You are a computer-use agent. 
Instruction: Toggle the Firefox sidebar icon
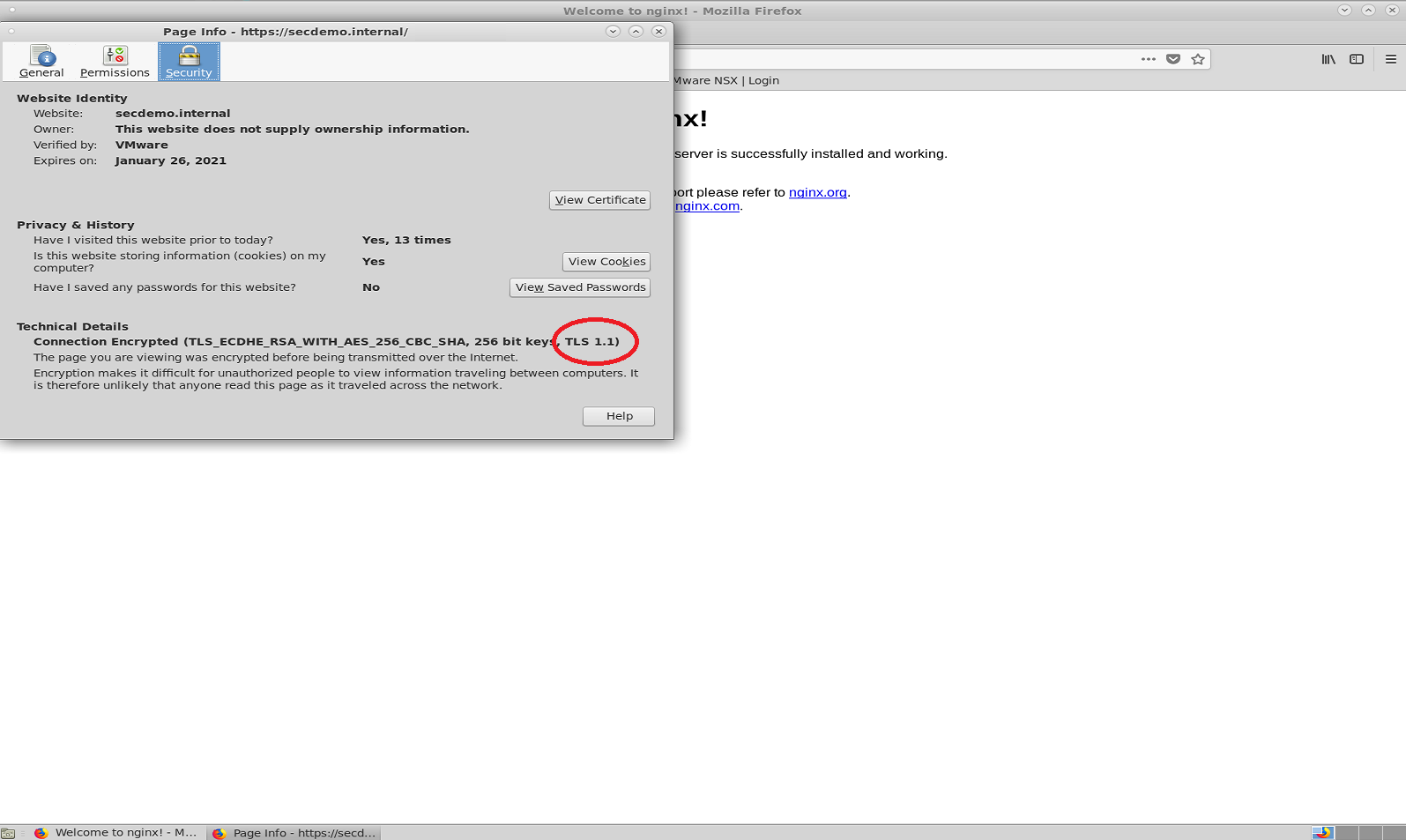point(1357,59)
